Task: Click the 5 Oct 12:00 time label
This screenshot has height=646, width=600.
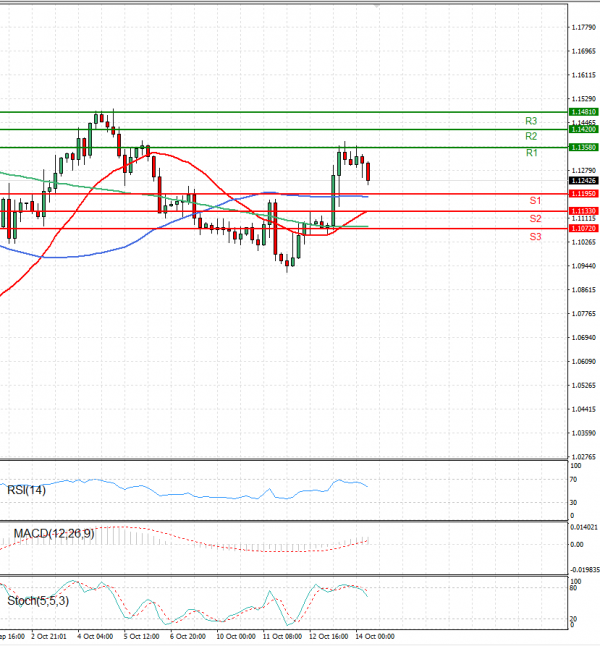Action: (x=141, y=637)
